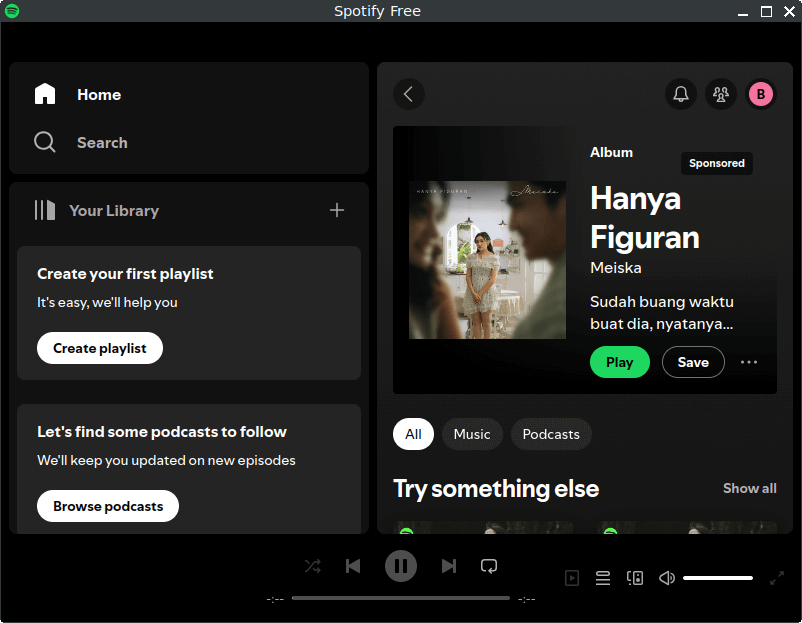This screenshot has width=802, height=623.
Task: Click the Spotify logo in the title bar
Action: tap(12, 11)
